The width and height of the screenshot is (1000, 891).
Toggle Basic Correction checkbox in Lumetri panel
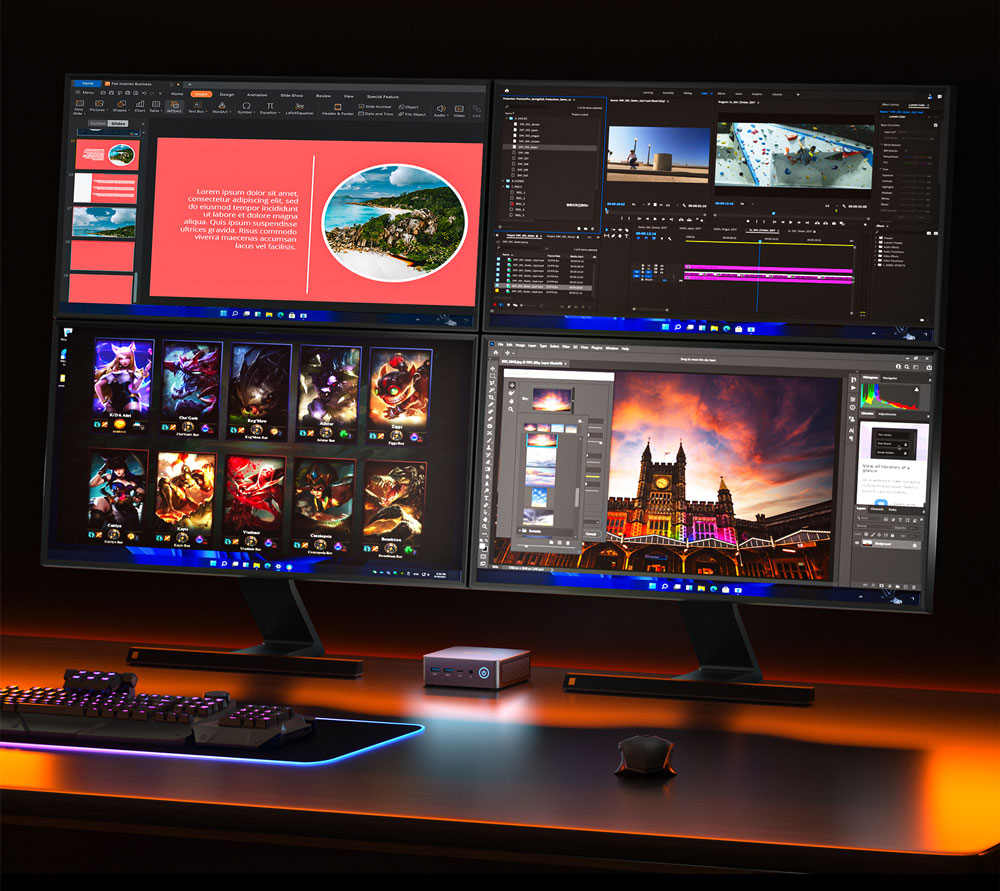936,125
